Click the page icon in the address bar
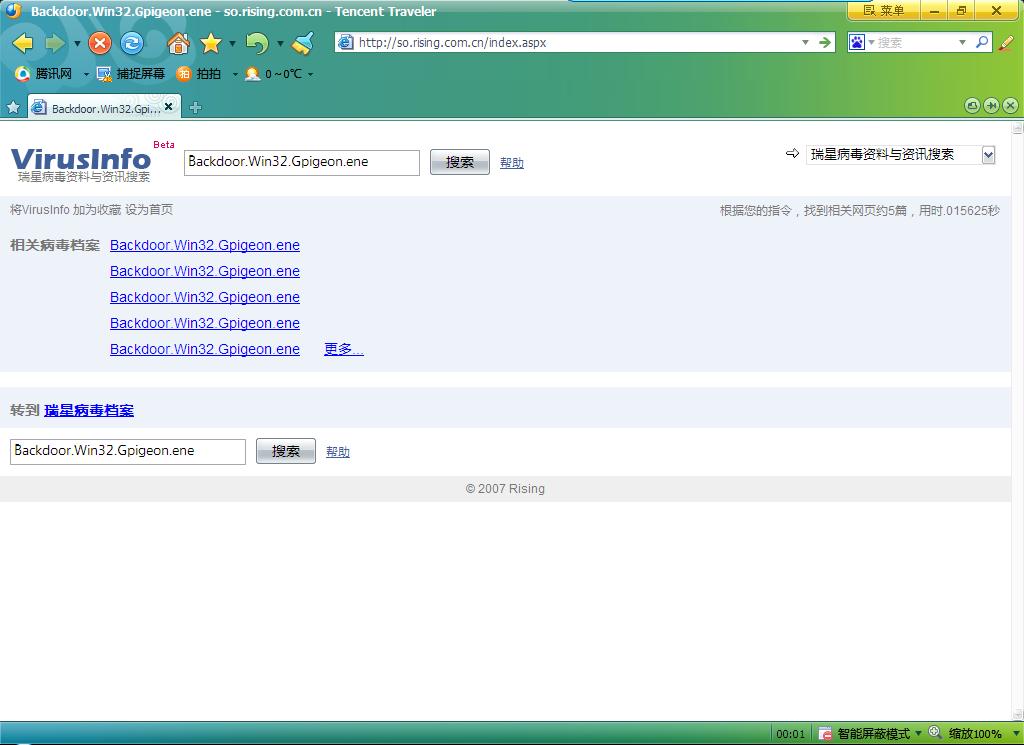 pyautogui.click(x=345, y=42)
